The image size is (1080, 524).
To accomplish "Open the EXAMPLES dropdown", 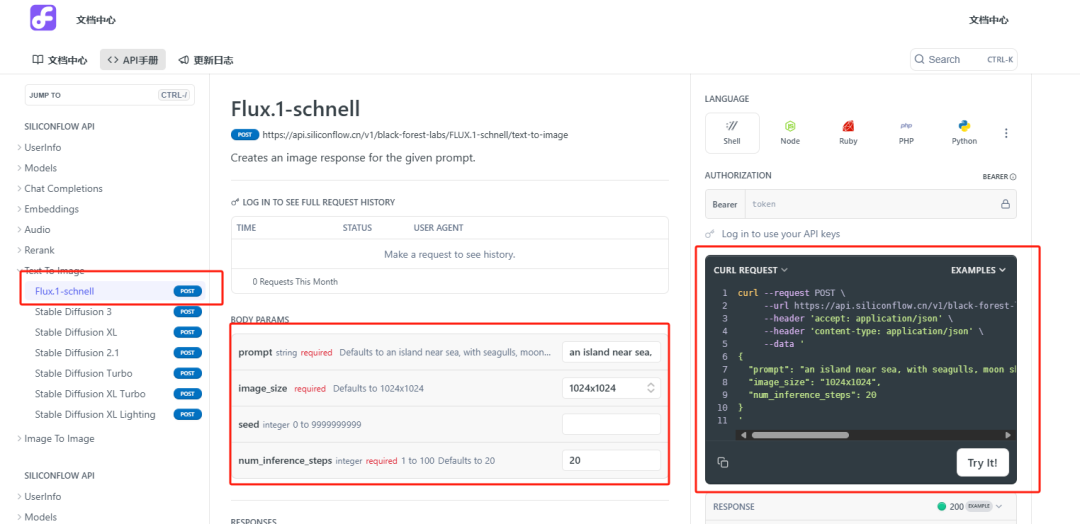I will (x=979, y=271).
